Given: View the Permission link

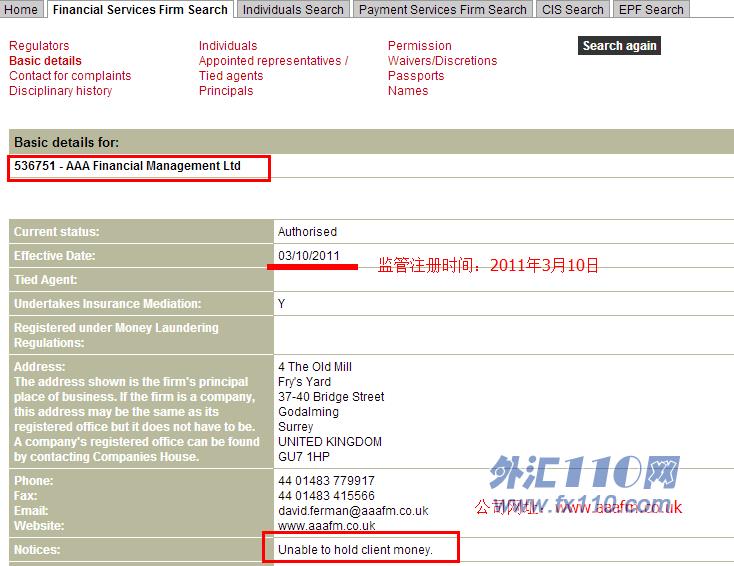Looking at the screenshot, I should [x=420, y=45].
